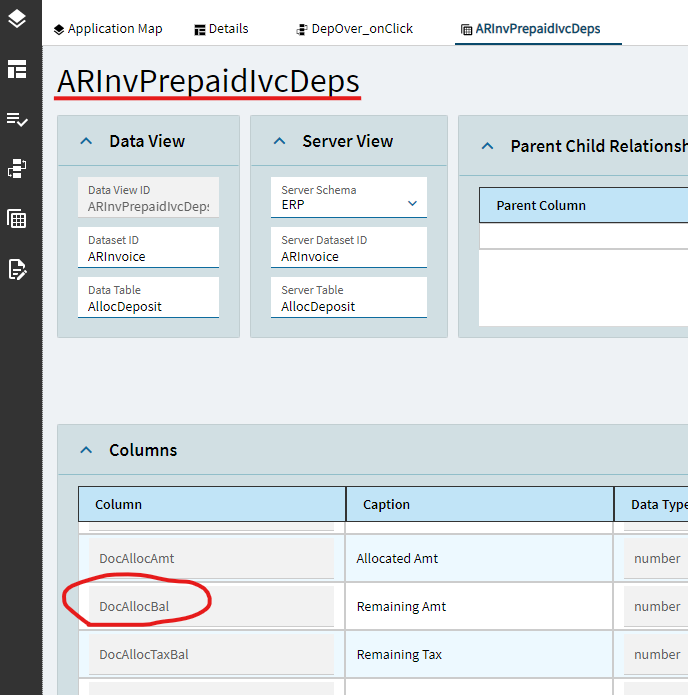Collapse the Parent Child Relationship panel

click(488, 146)
